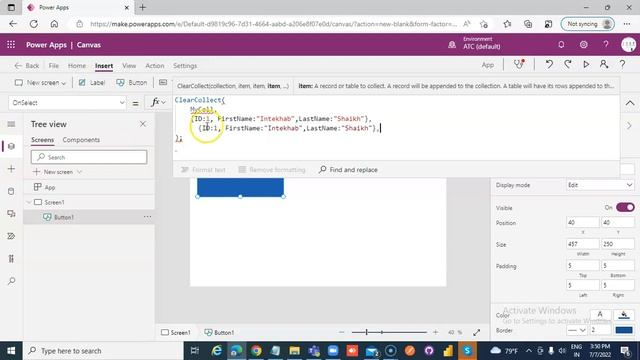Open more options for Button1
Screen dimensions: 640x360
click(147, 217)
